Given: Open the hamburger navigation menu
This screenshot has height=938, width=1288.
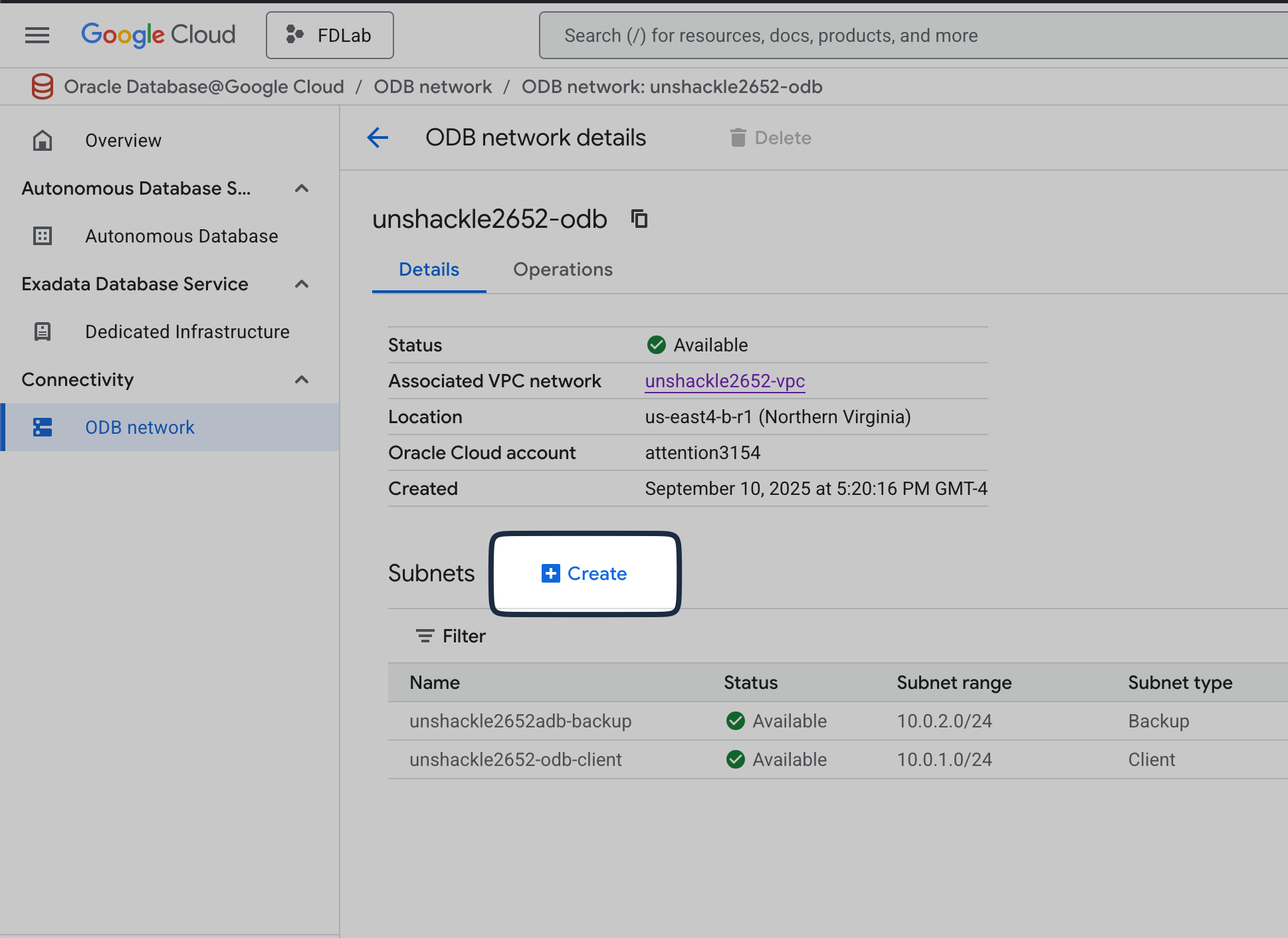Looking at the screenshot, I should pyautogui.click(x=37, y=35).
